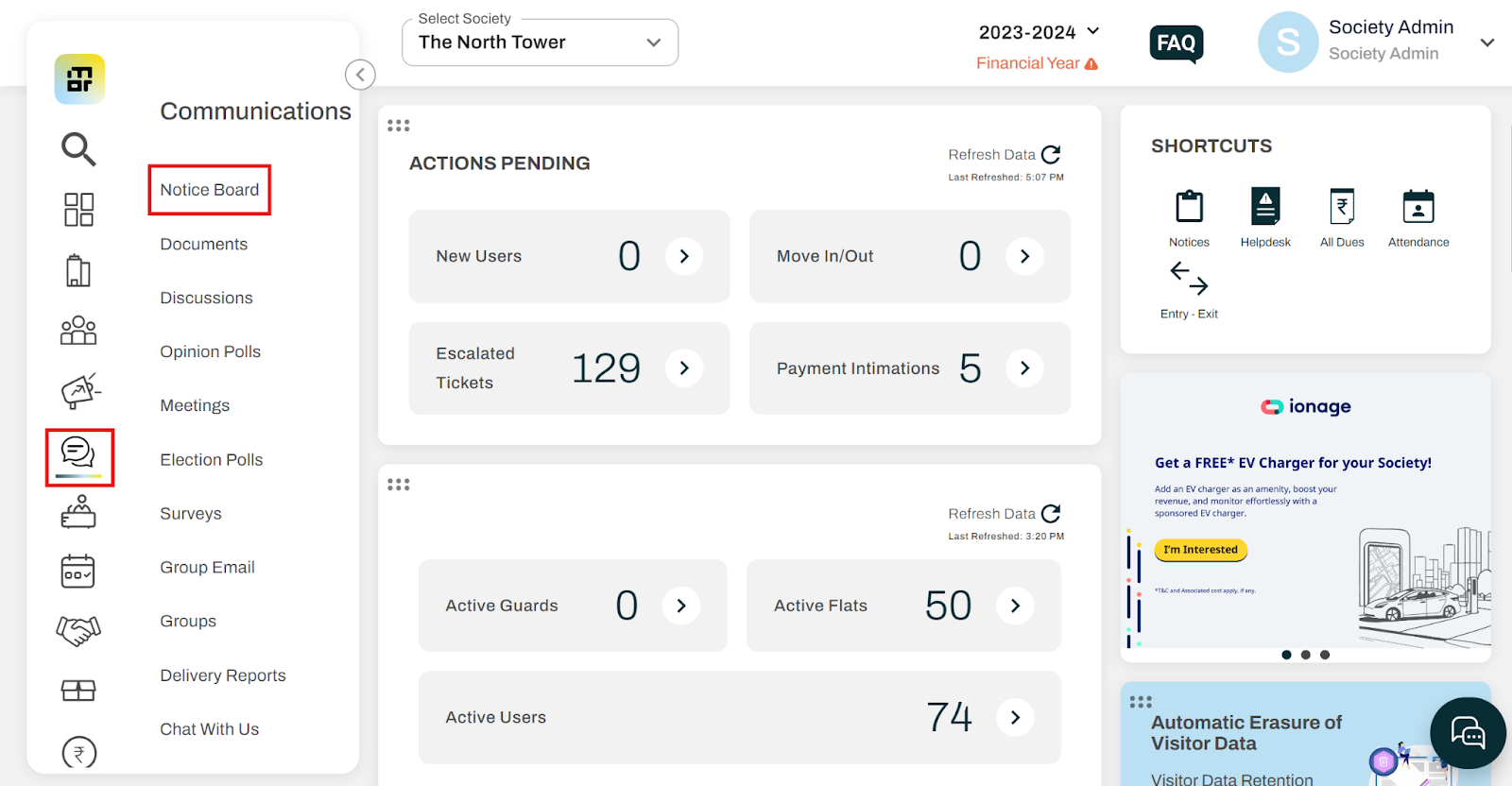The height and width of the screenshot is (786, 1512).
Task: Click the Society Admin avatar circle
Action: 1288,43
